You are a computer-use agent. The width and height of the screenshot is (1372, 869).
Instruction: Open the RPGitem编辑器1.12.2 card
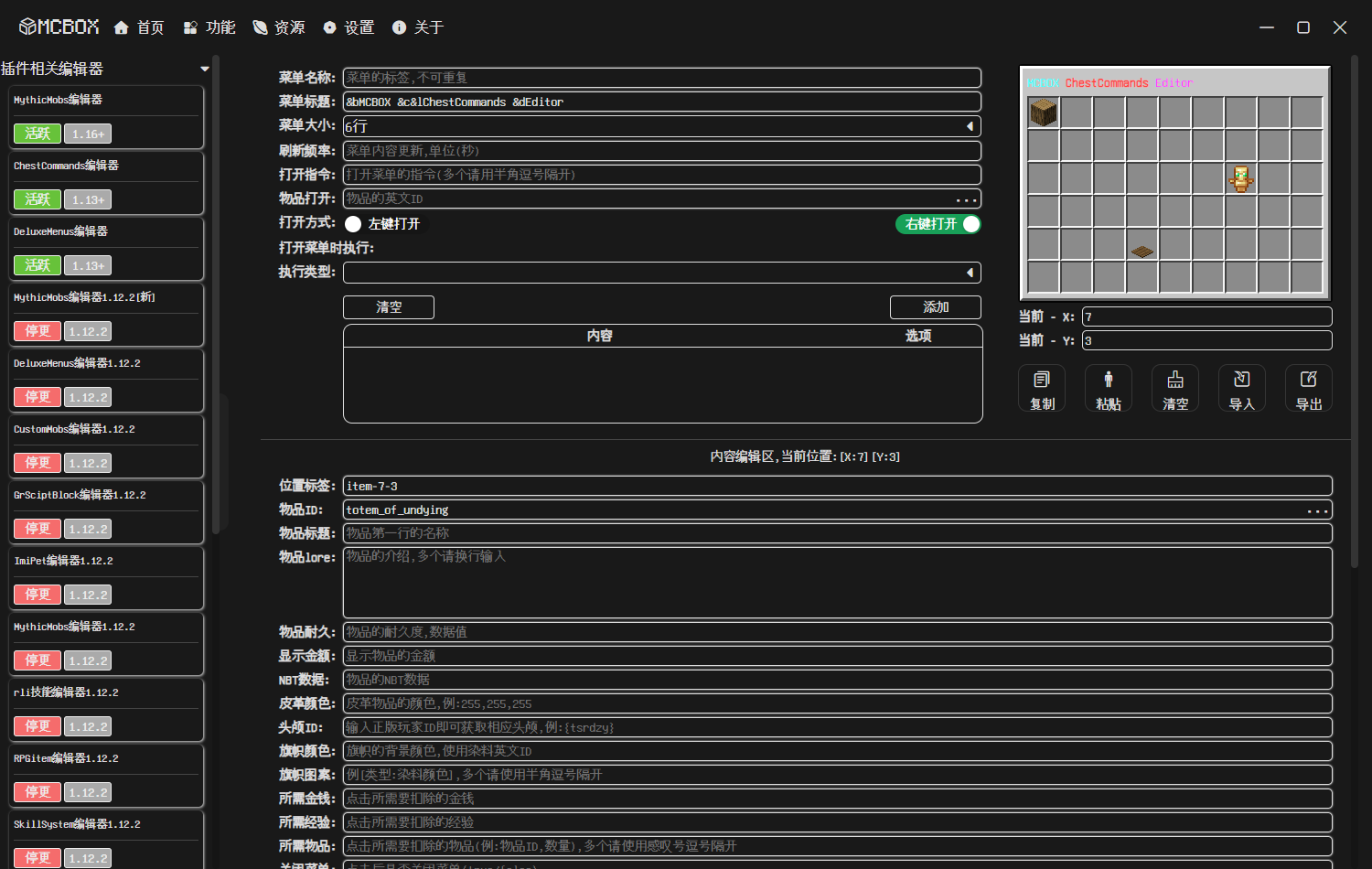coord(106,776)
